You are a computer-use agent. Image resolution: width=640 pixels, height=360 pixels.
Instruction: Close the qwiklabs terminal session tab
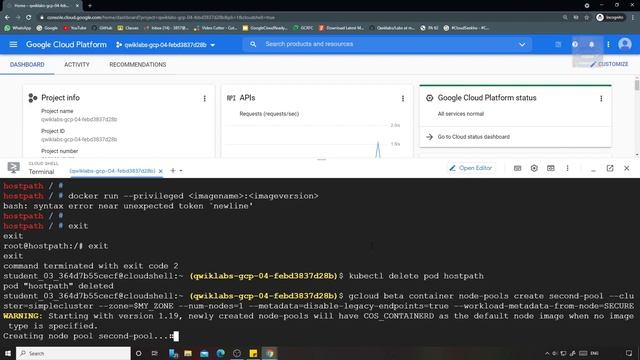pyautogui.click(x=160, y=171)
